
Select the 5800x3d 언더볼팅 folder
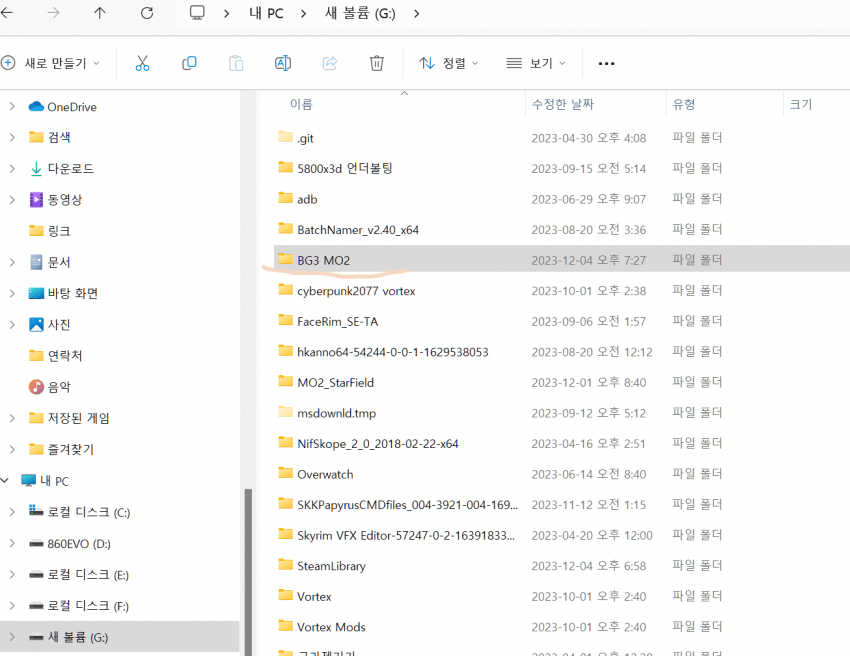coord(345,169)
